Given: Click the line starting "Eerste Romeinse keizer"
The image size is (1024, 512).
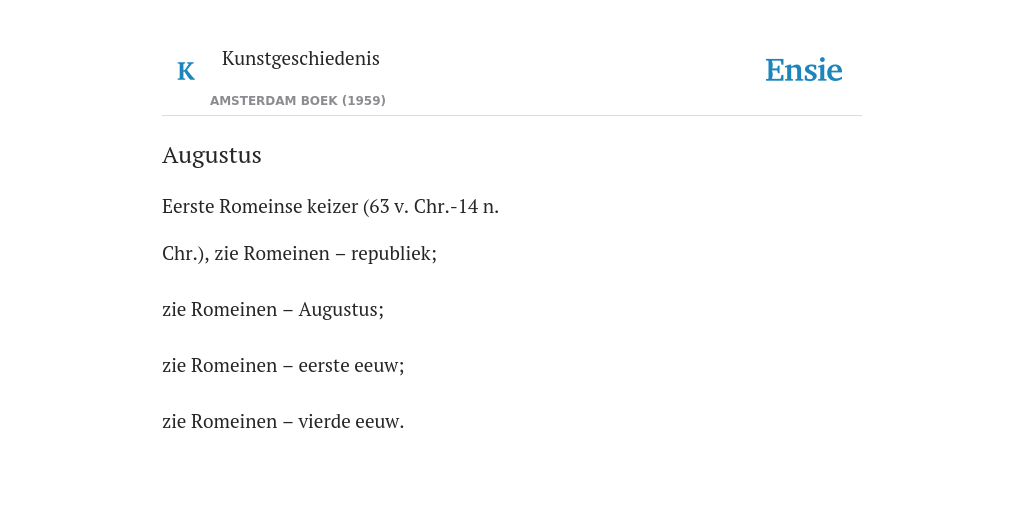Looking at the screenshot, I should 330,206.
